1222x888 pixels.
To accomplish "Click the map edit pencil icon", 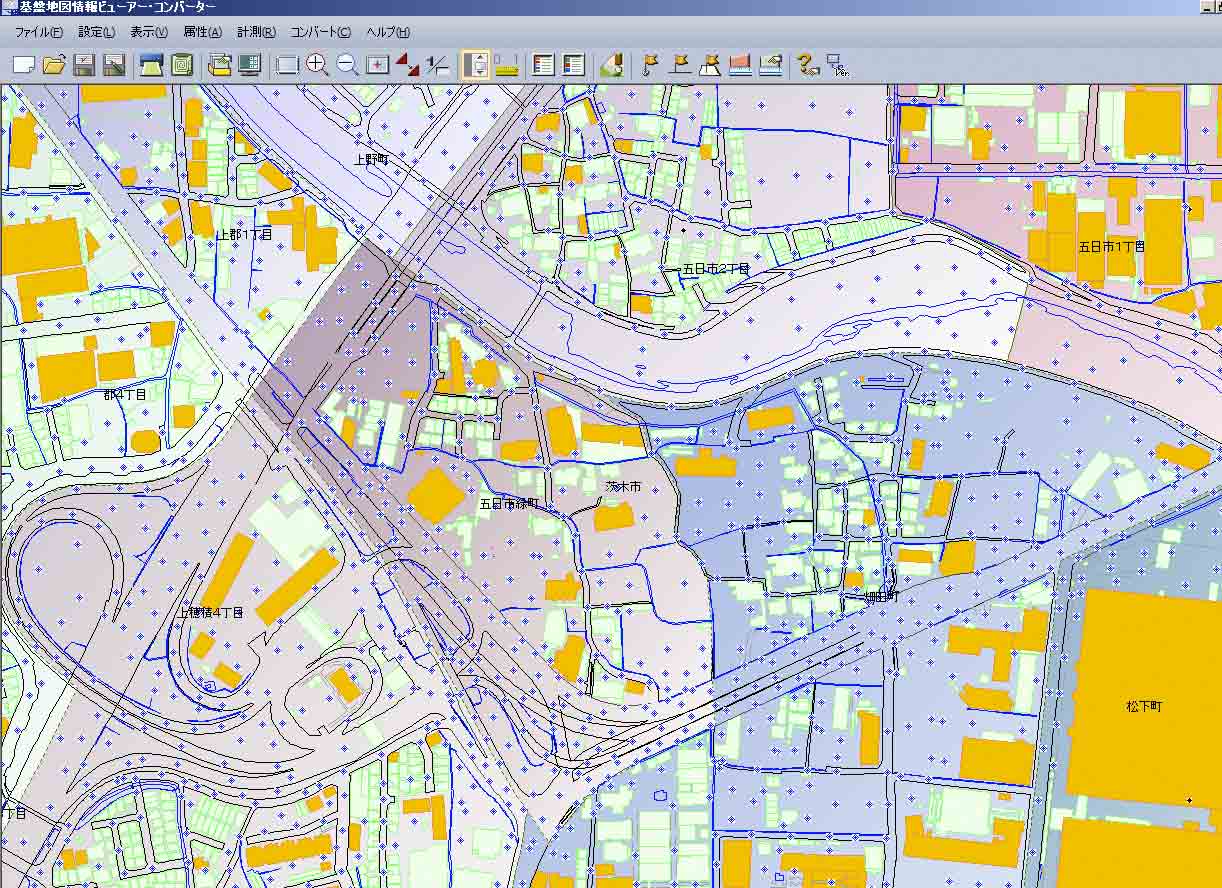I will pos(769,65).
